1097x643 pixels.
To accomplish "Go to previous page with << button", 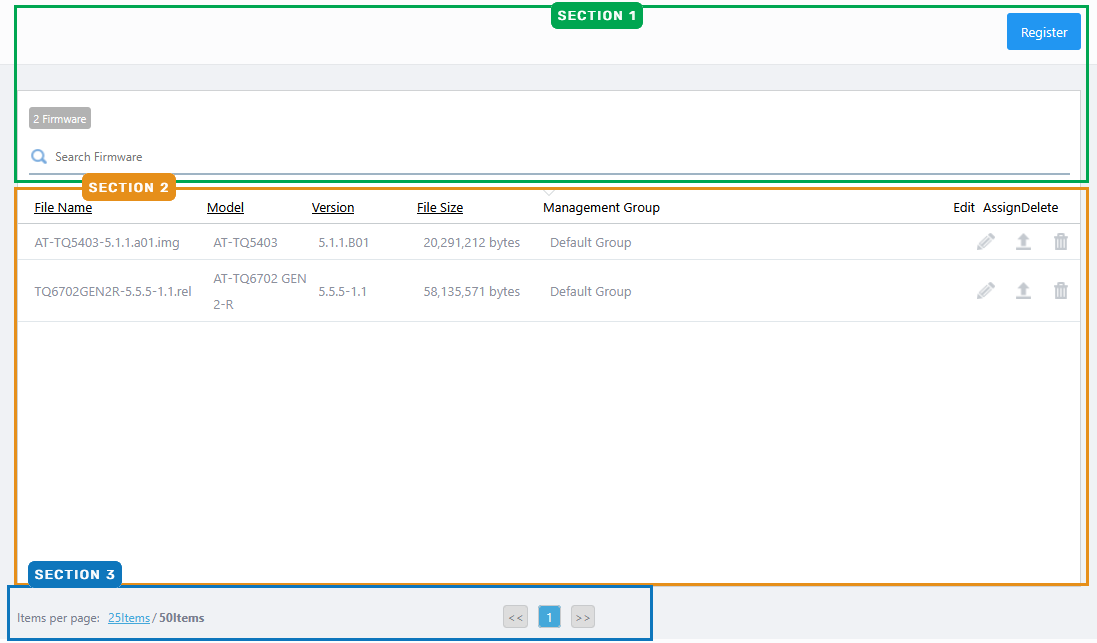I will tap(515, 618).
